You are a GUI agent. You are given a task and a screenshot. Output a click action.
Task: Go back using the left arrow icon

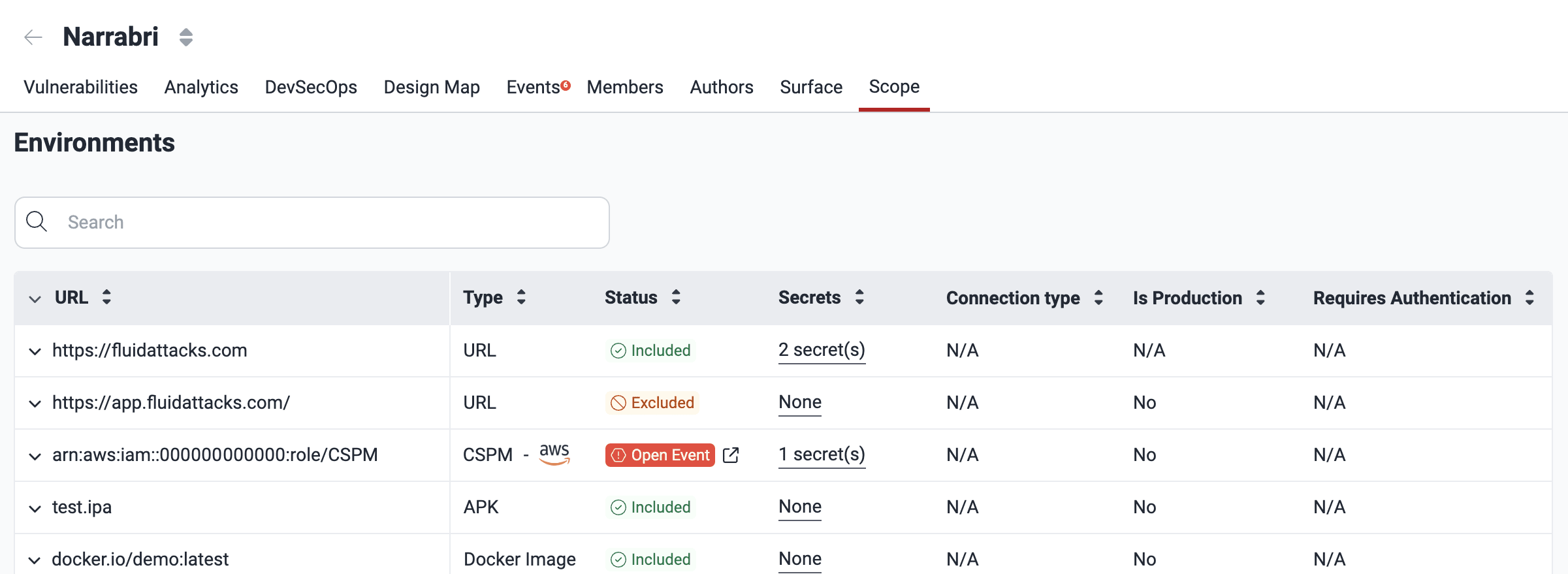point(33,37)
